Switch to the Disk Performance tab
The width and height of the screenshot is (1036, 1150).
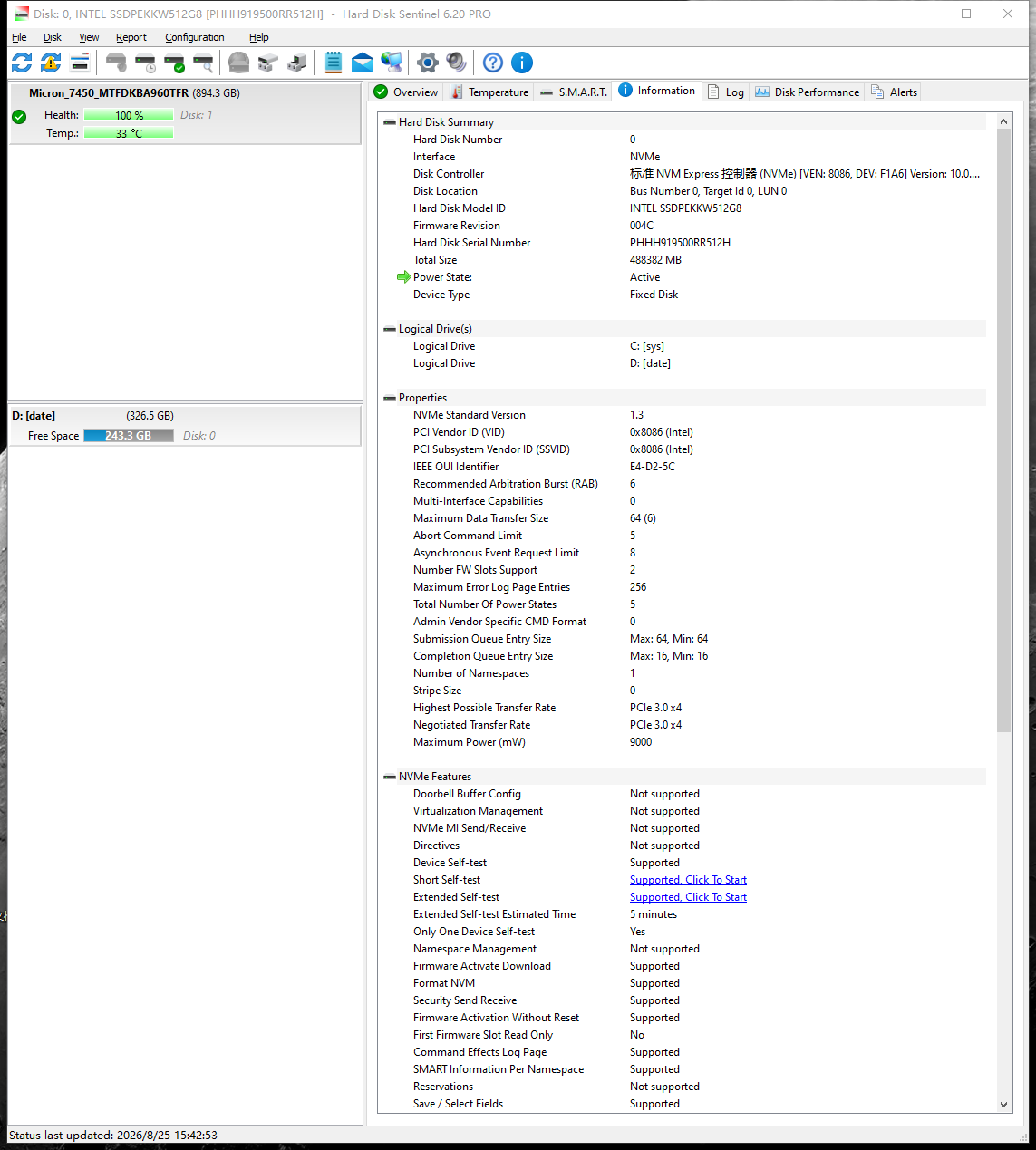pos(807,92)
